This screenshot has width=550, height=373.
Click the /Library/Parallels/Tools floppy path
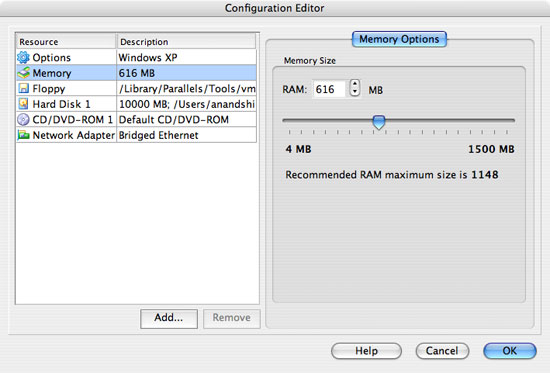pos(187,88)
